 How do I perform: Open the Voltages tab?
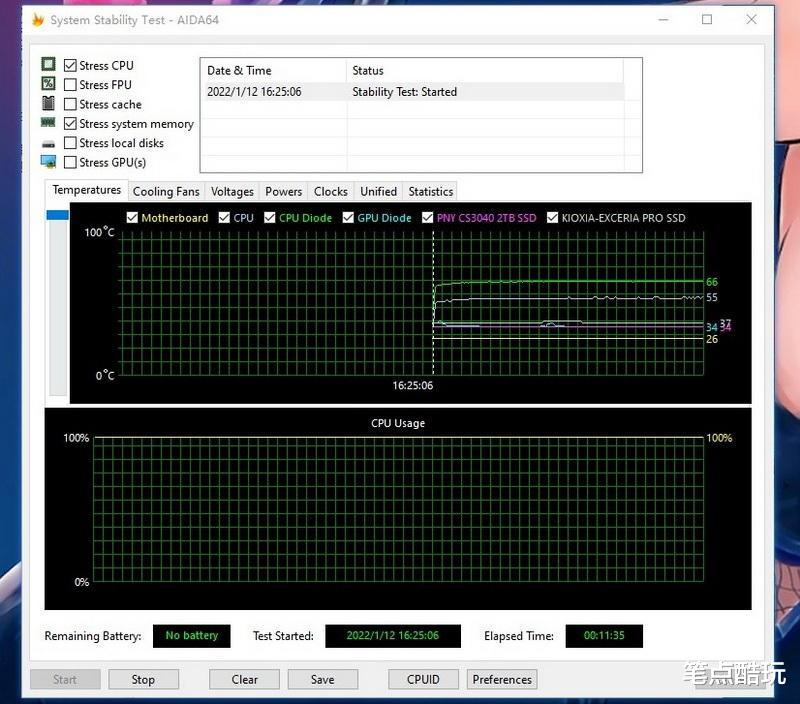(232, 191)
